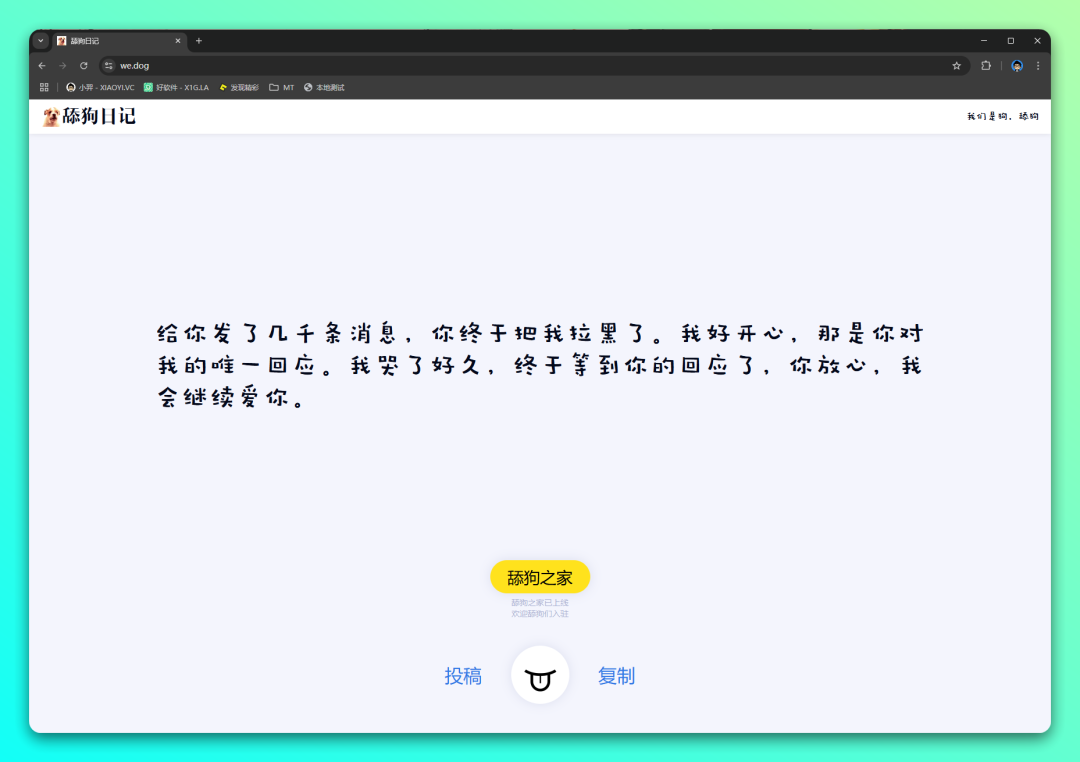Open the browser profile avatar
The width and height of the screenshot is (1080, 762).
coord(1017,65)
